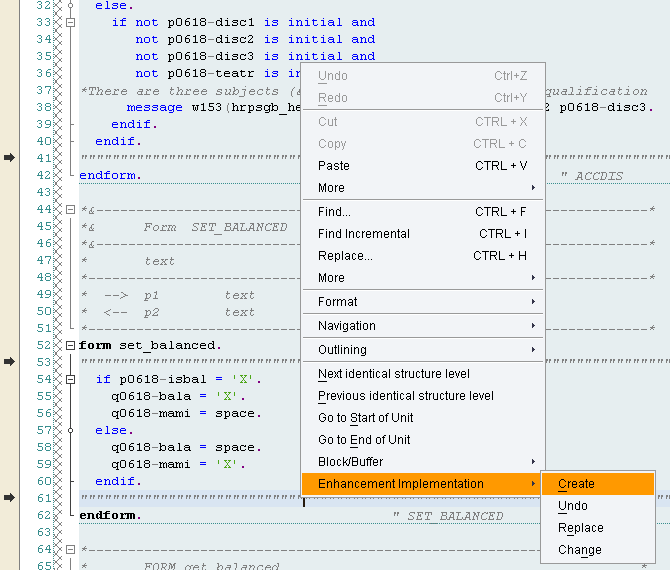Click the enhancement arrow marker at line 53
Image resolution: width=670 pixels, height=570 pixels.
pos(9,361)
